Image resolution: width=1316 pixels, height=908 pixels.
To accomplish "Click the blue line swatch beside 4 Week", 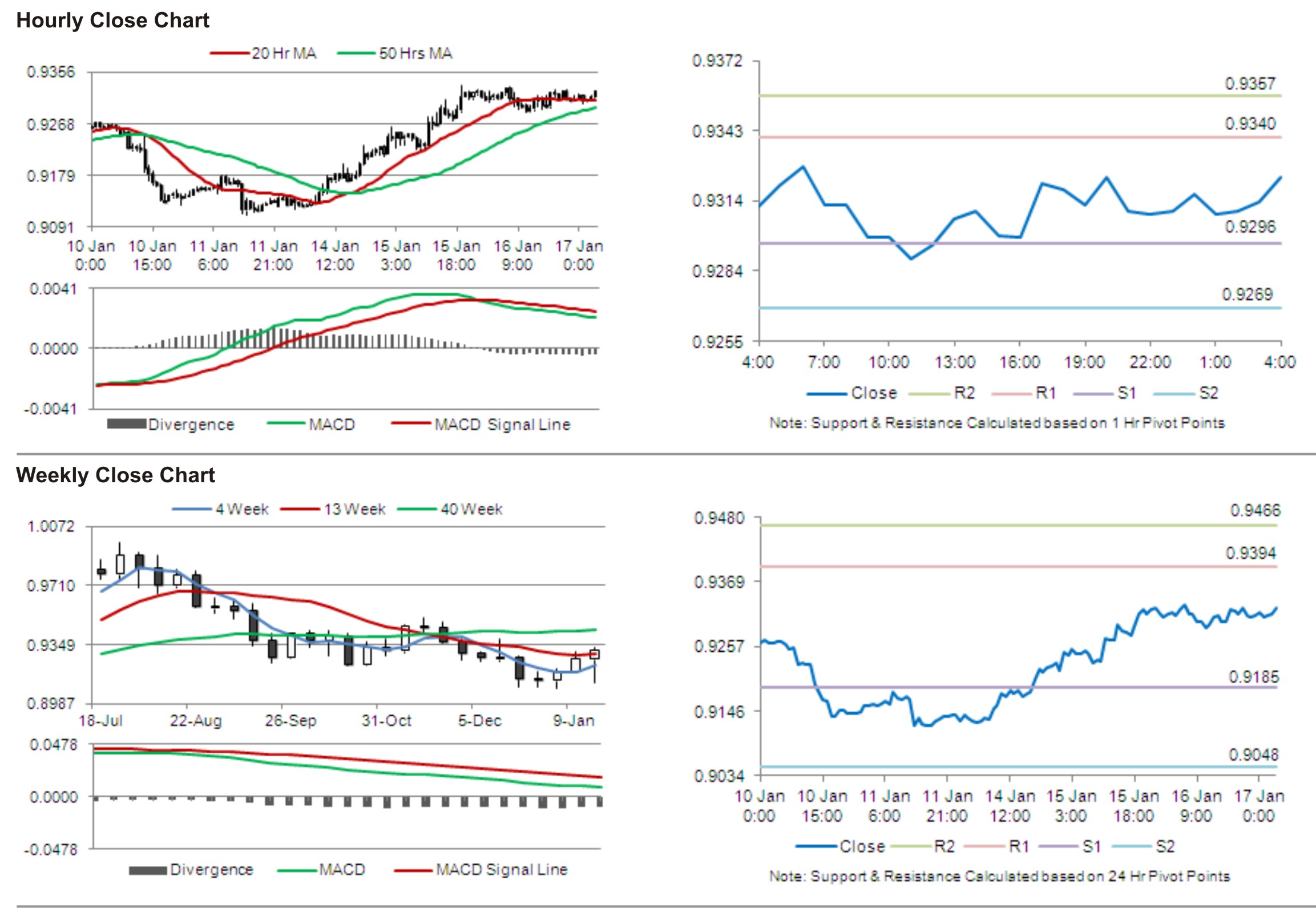I will 192,509.
